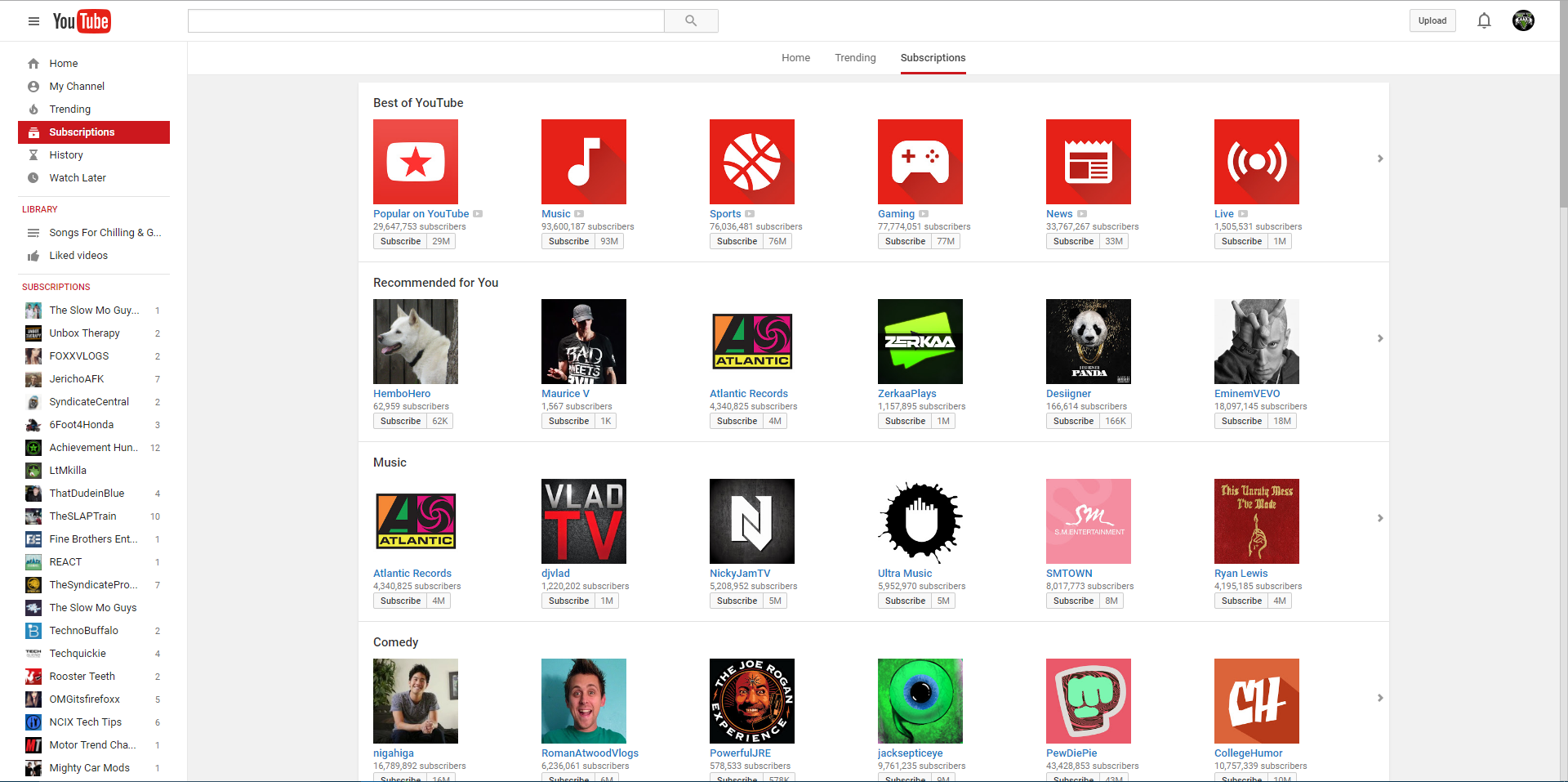The image size is (1568, 782).
Task: Click the Motor Trend Channel avatar
Action: click(x=33, y=745)
